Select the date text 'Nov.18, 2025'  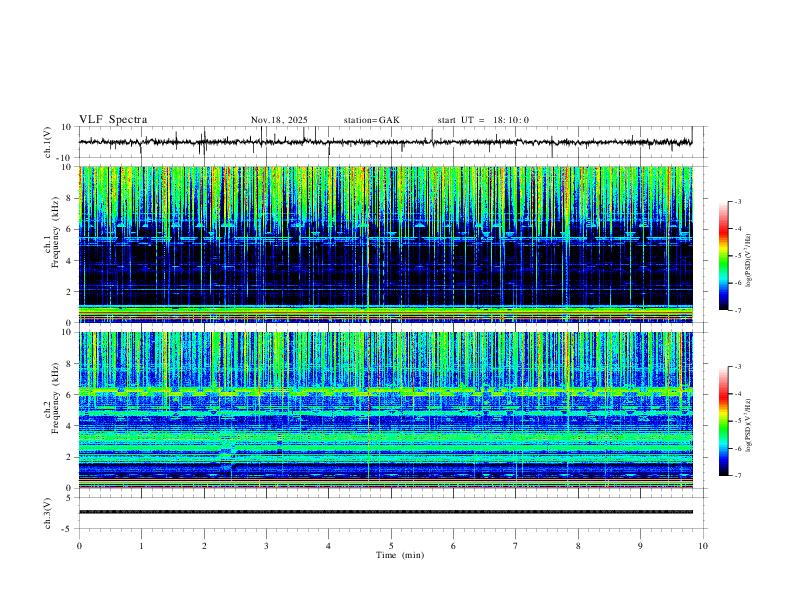279,120
